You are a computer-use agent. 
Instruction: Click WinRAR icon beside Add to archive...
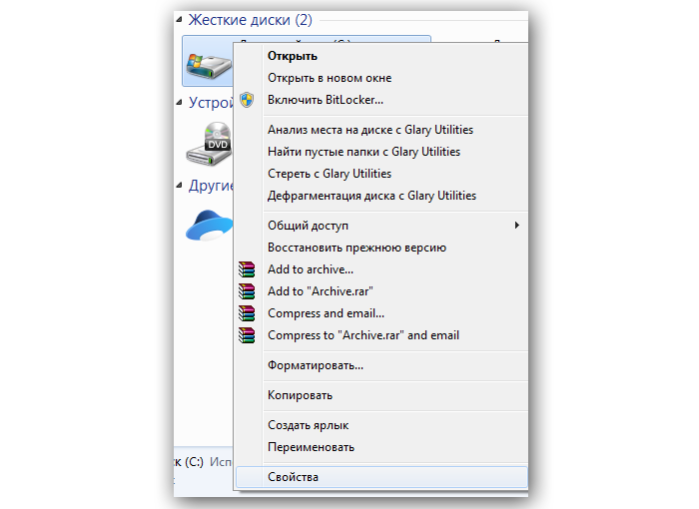(247, 269)
